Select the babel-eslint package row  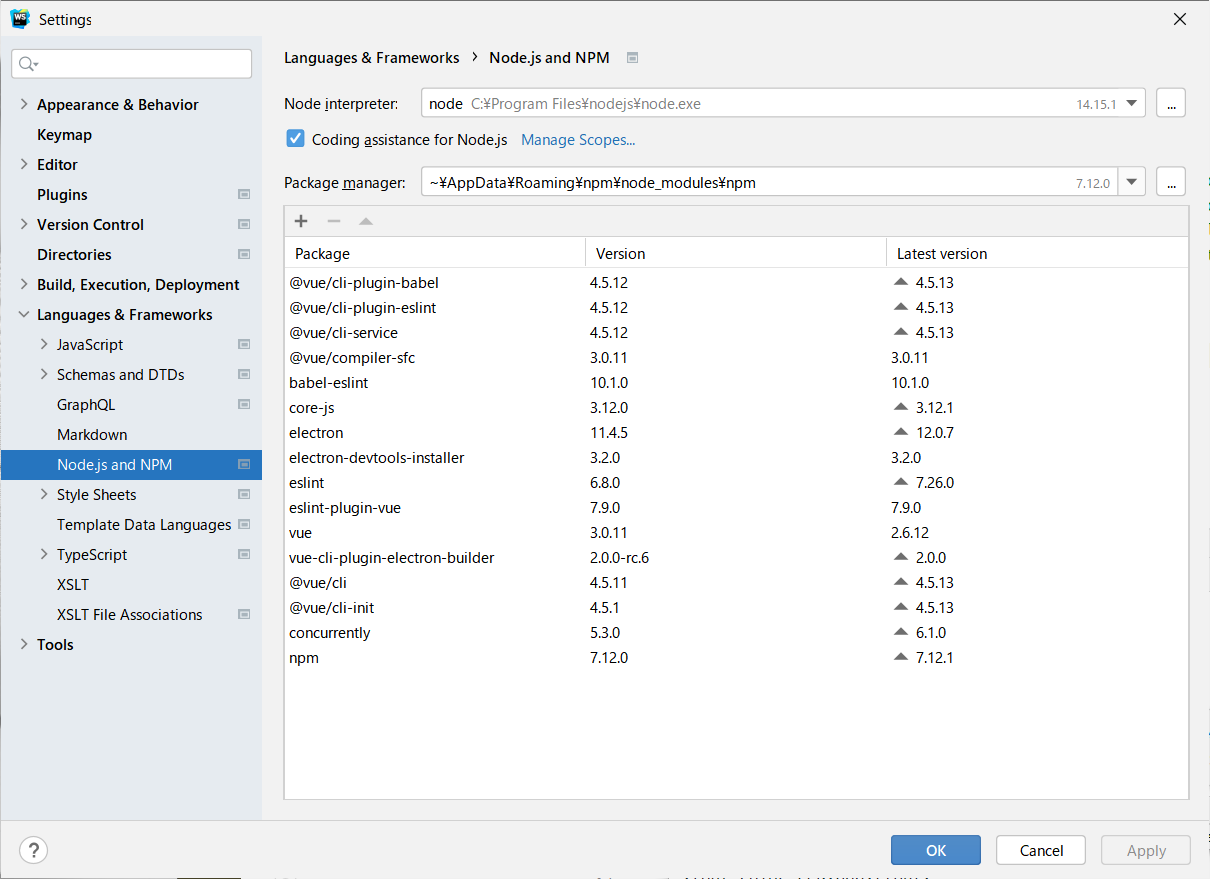coord(737,382)
